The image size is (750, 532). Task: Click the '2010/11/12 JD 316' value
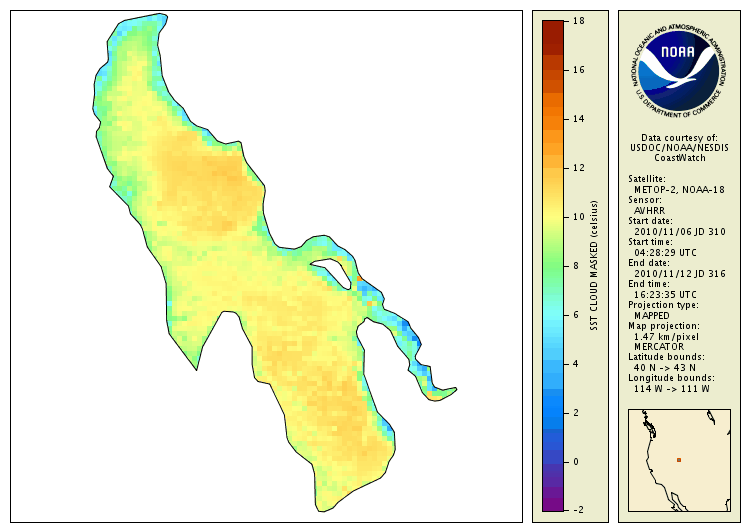[680, 274]
